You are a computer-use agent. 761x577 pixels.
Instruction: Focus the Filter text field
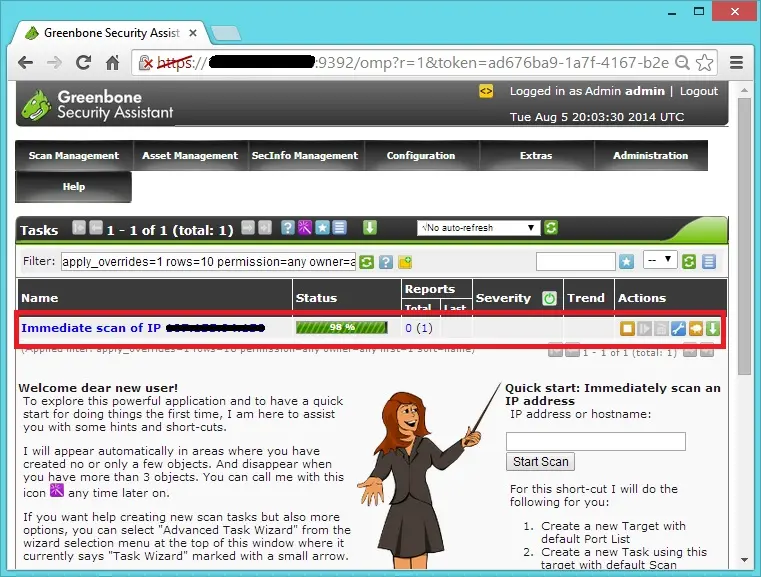coord(208,262)
